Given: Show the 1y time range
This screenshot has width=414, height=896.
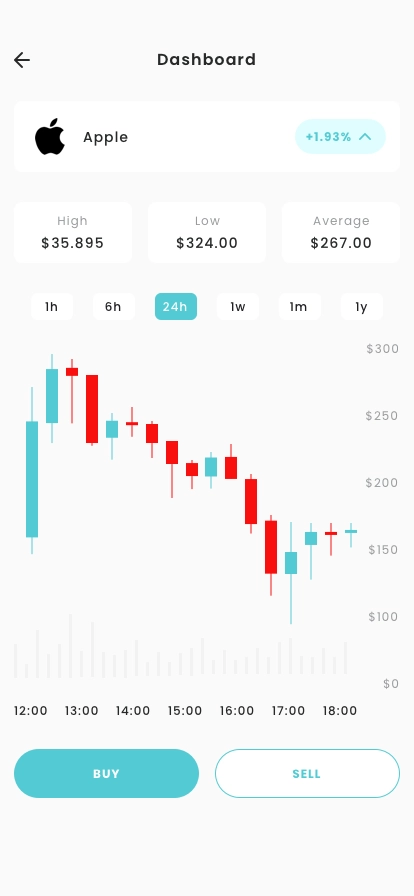Looking at the screenshot, I should (x=361, y=307).
